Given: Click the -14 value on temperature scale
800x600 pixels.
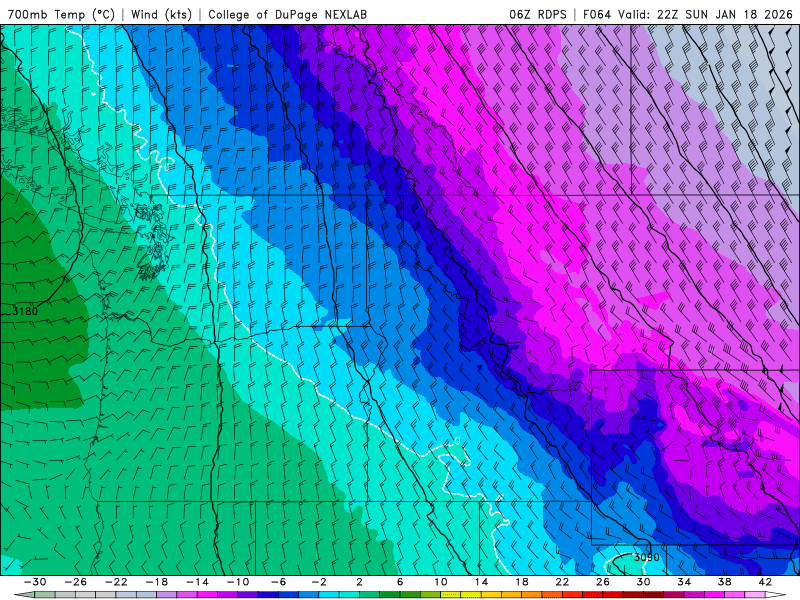Looking at the screenshot, I should [197, 582].
